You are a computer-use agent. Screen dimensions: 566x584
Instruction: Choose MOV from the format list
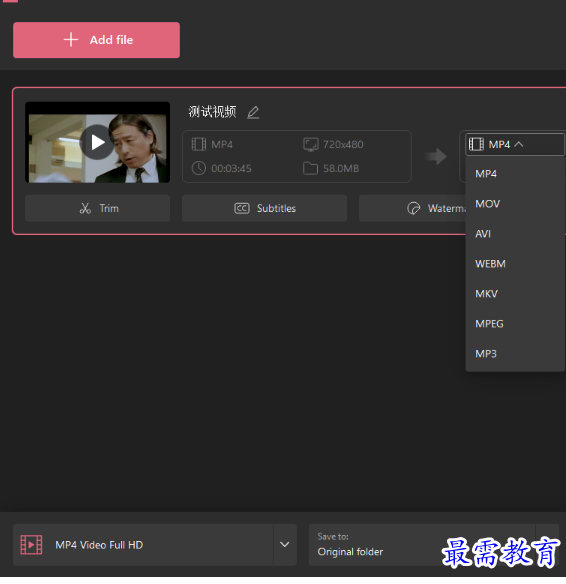(x=515, y=204)
